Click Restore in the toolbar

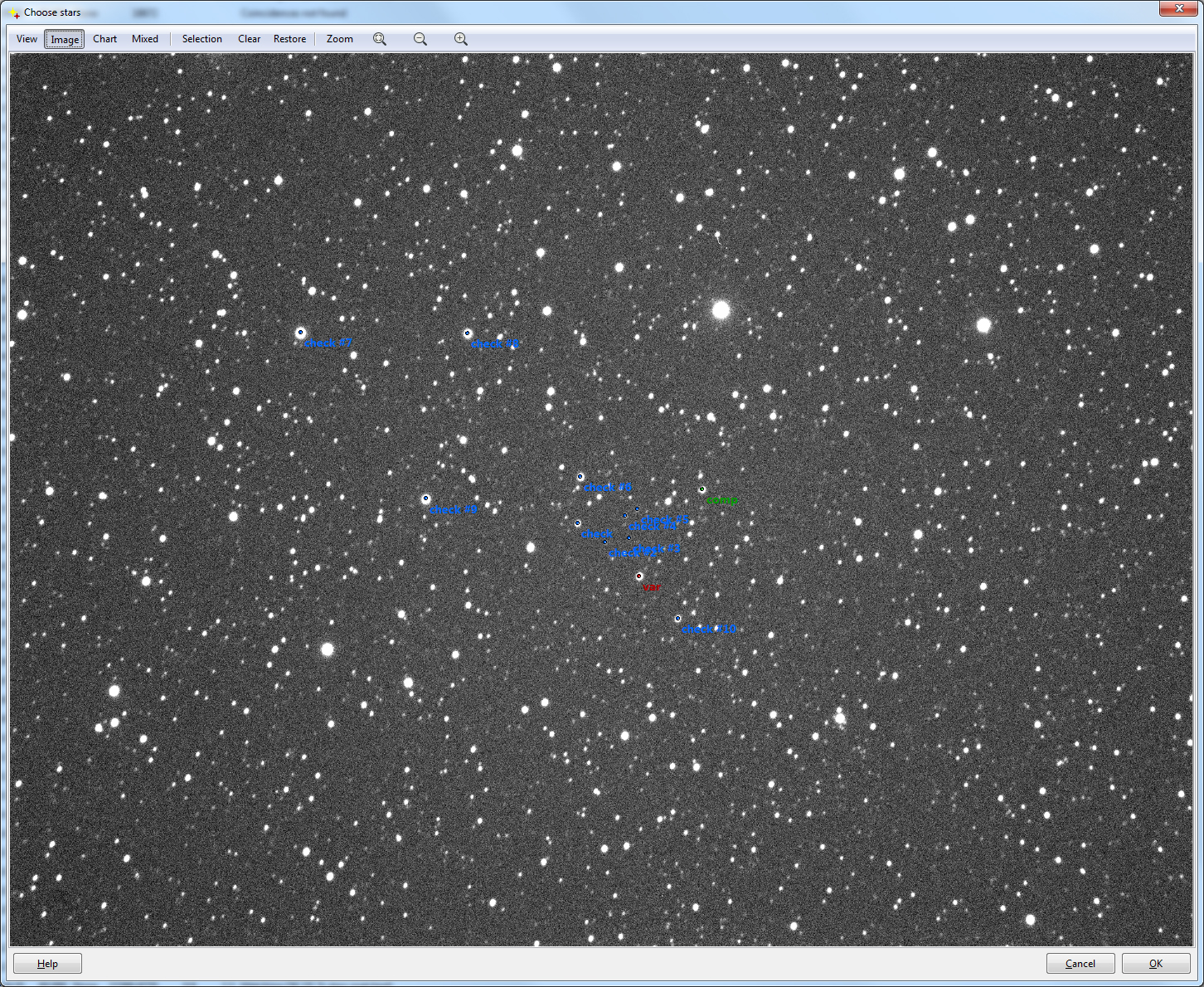tap(290, 39)
